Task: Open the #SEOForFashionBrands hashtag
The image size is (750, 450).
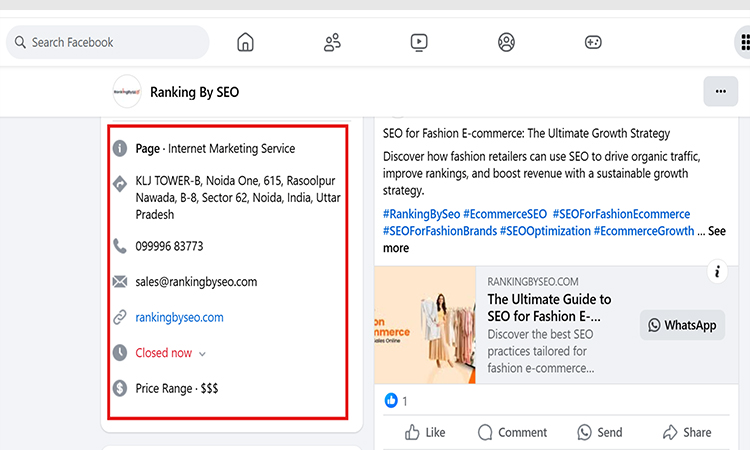Action: pos(440,231)
